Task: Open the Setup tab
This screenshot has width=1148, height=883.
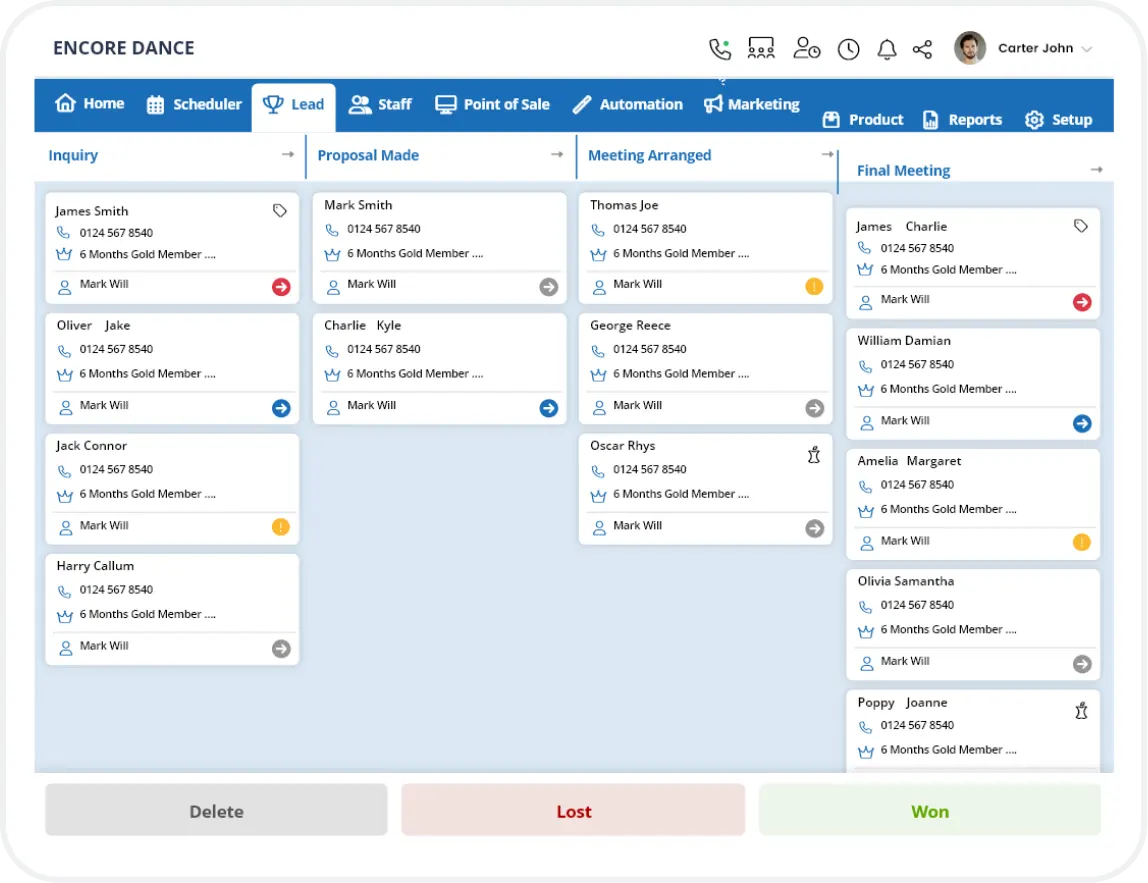Action: coord(1059,120)
